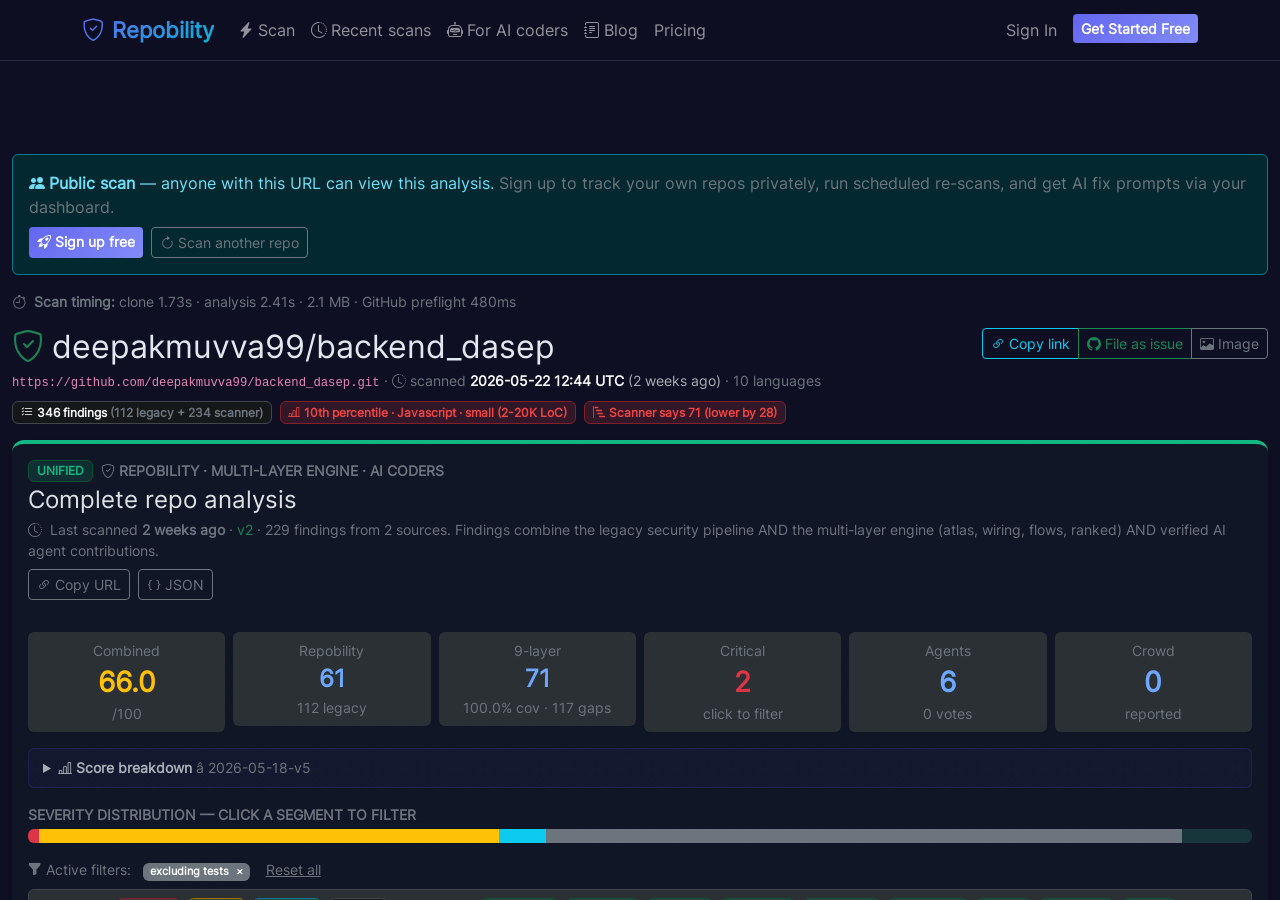1280x900 pixels.
Task: Open the Blog page
Action: [x=611, y=30]
